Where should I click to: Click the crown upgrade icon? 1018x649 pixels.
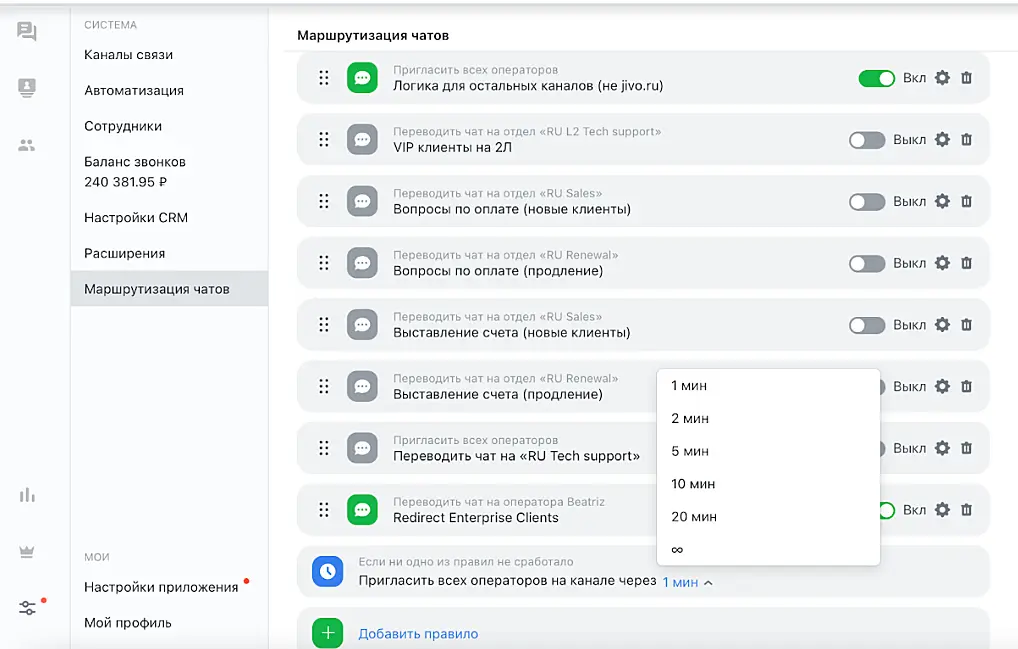tap(27, 551)
